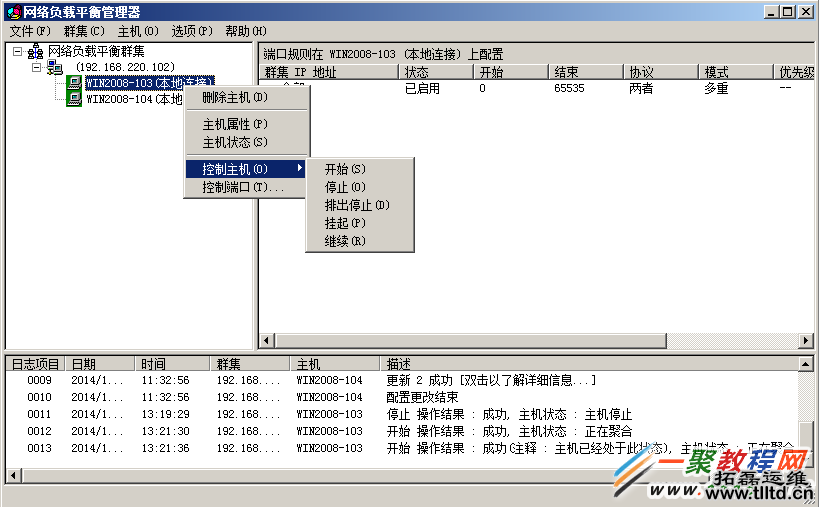
Task: Click the 描述 log column header
Action: tap(589, 364)
